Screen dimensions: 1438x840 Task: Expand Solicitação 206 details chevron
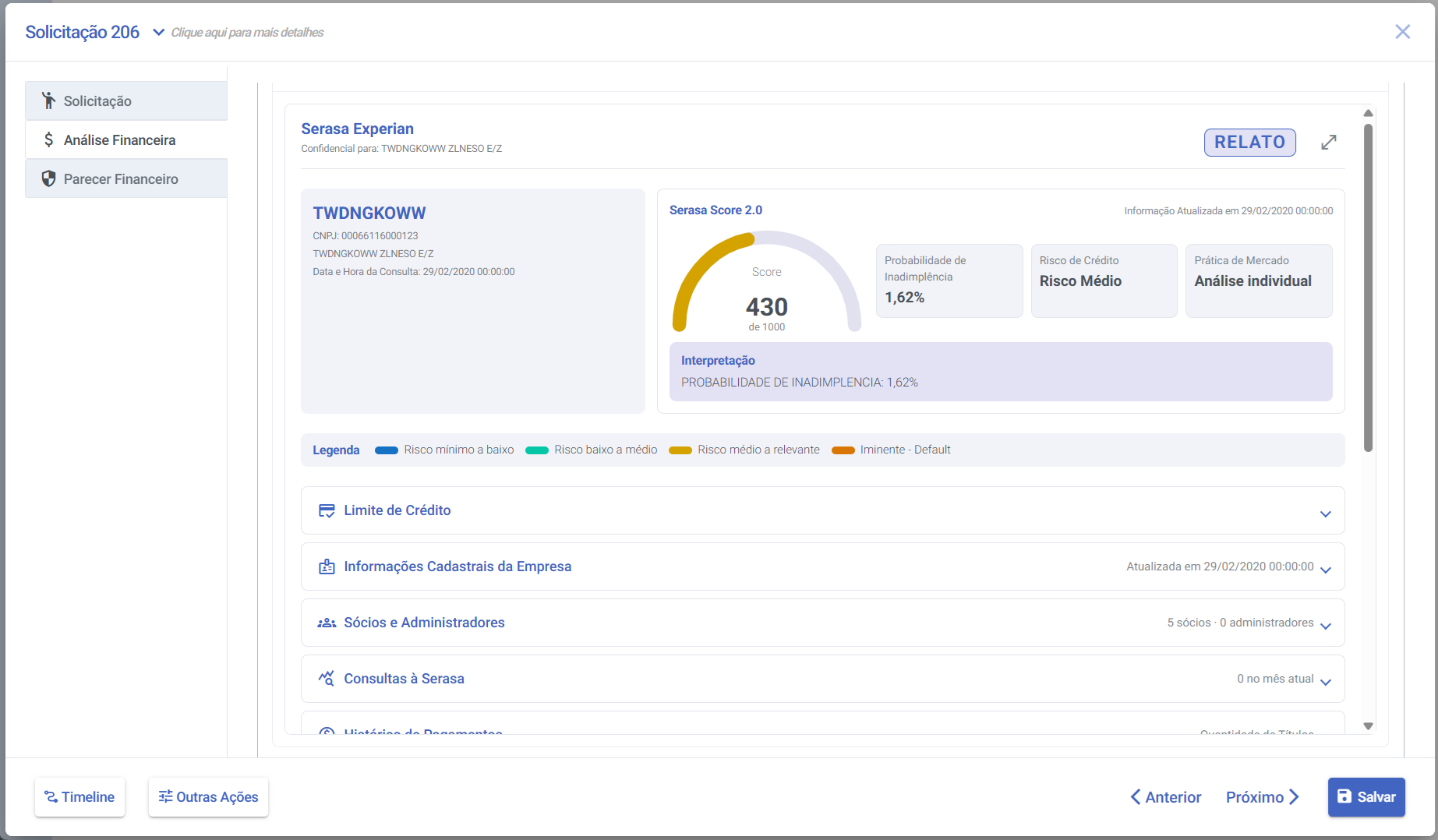coord(158,32)
